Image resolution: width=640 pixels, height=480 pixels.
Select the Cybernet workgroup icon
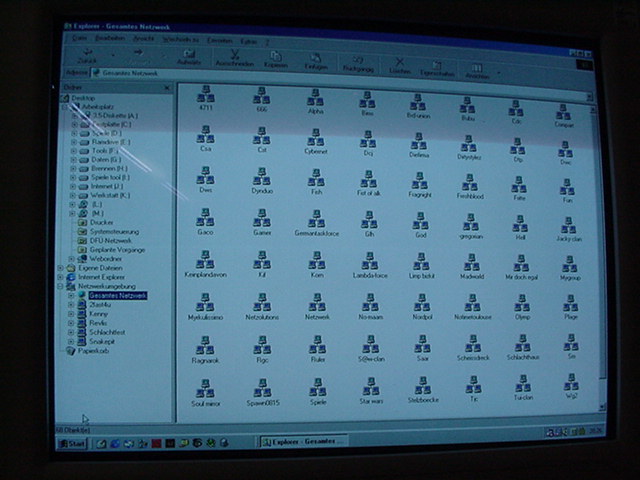click(316, 141)
